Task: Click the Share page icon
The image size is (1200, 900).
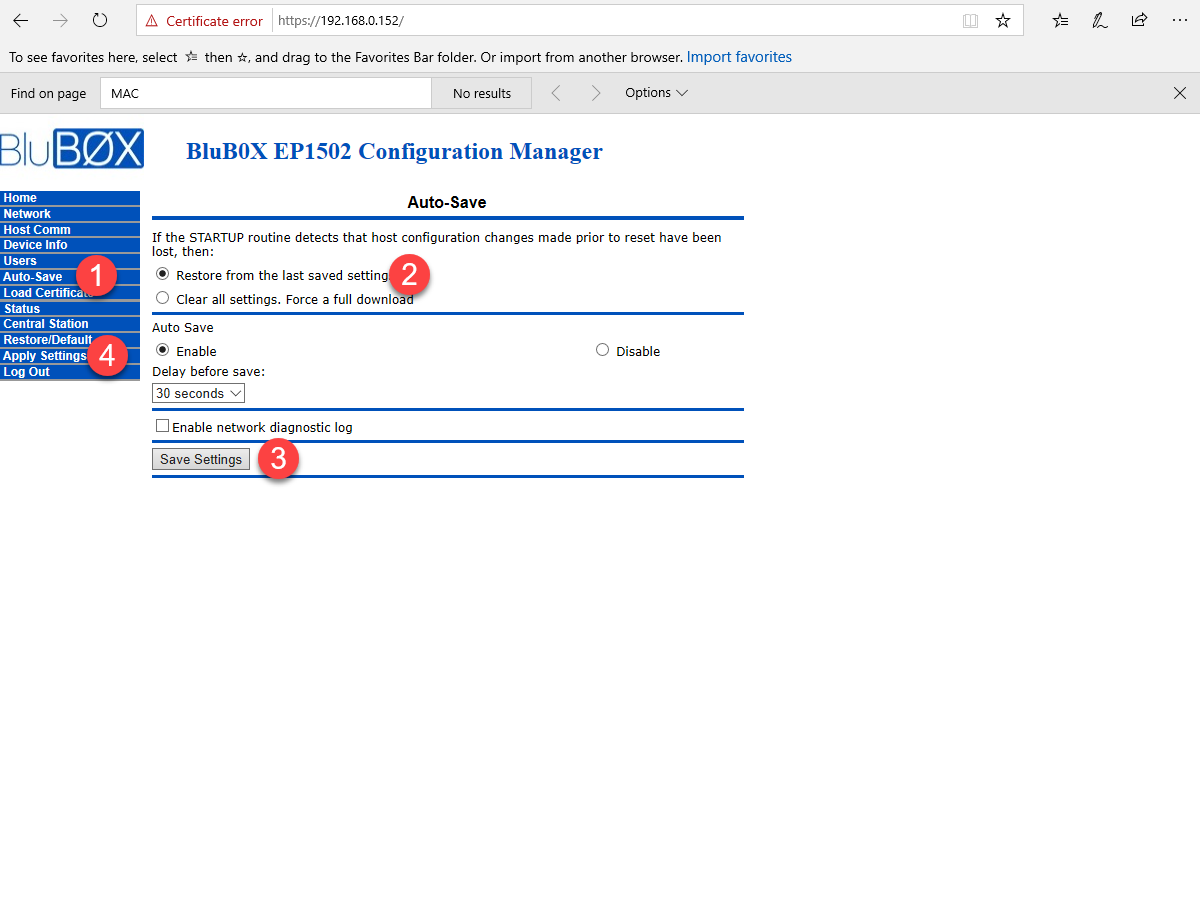Action: coord(1139,20)
